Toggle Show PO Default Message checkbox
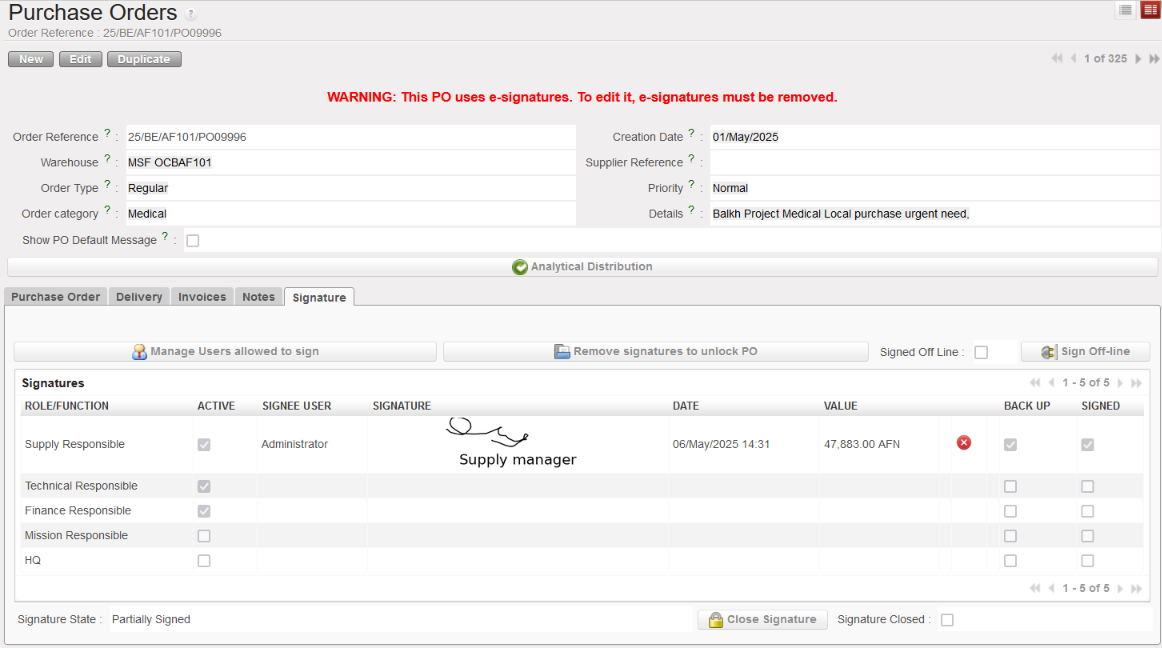The width and height of the screenshot is (1162, 648). coord(193,241)
